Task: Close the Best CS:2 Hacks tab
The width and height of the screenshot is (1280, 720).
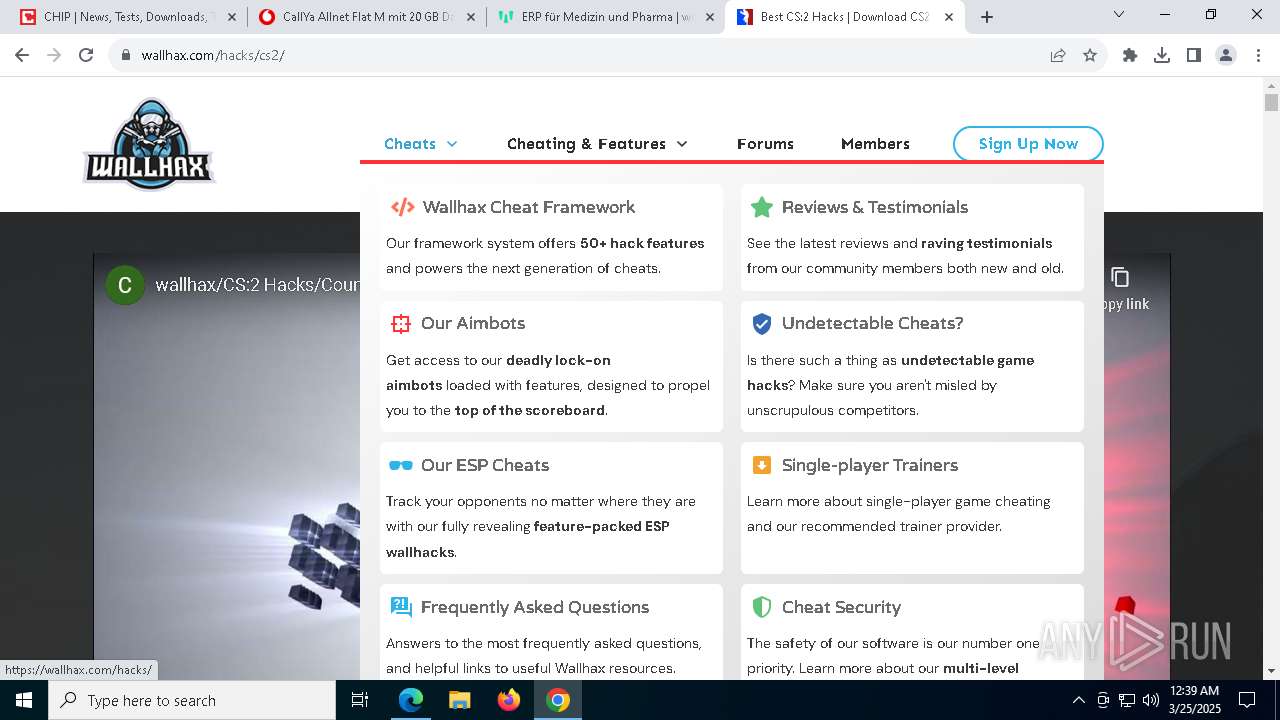Action: coord(949,17)
